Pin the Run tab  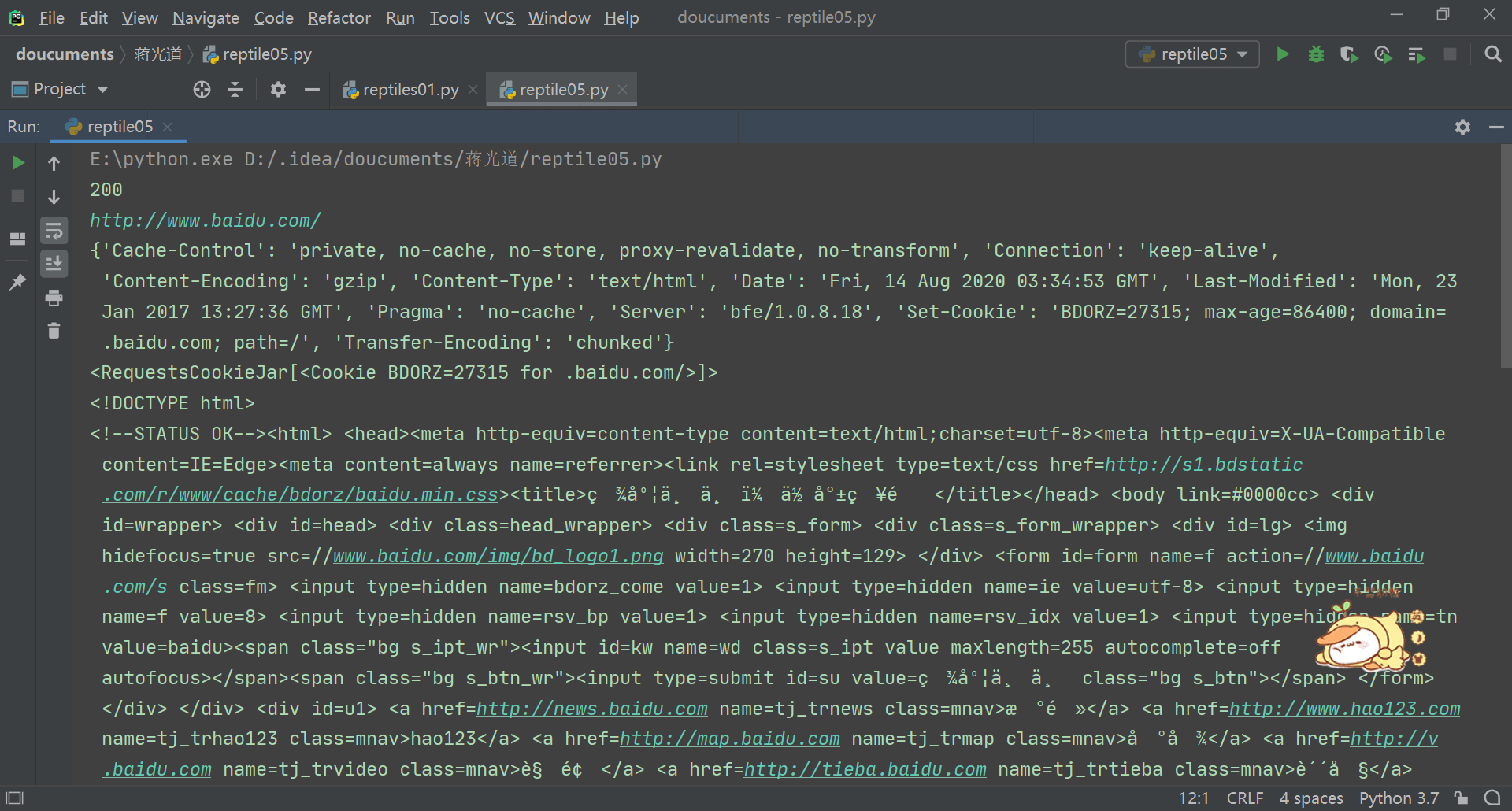click(x=18, y=282)
